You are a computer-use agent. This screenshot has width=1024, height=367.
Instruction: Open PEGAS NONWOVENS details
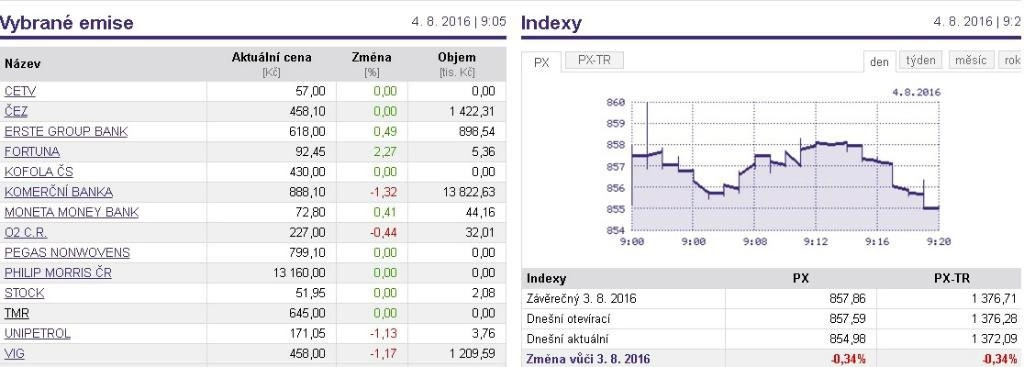pos(67,253)
